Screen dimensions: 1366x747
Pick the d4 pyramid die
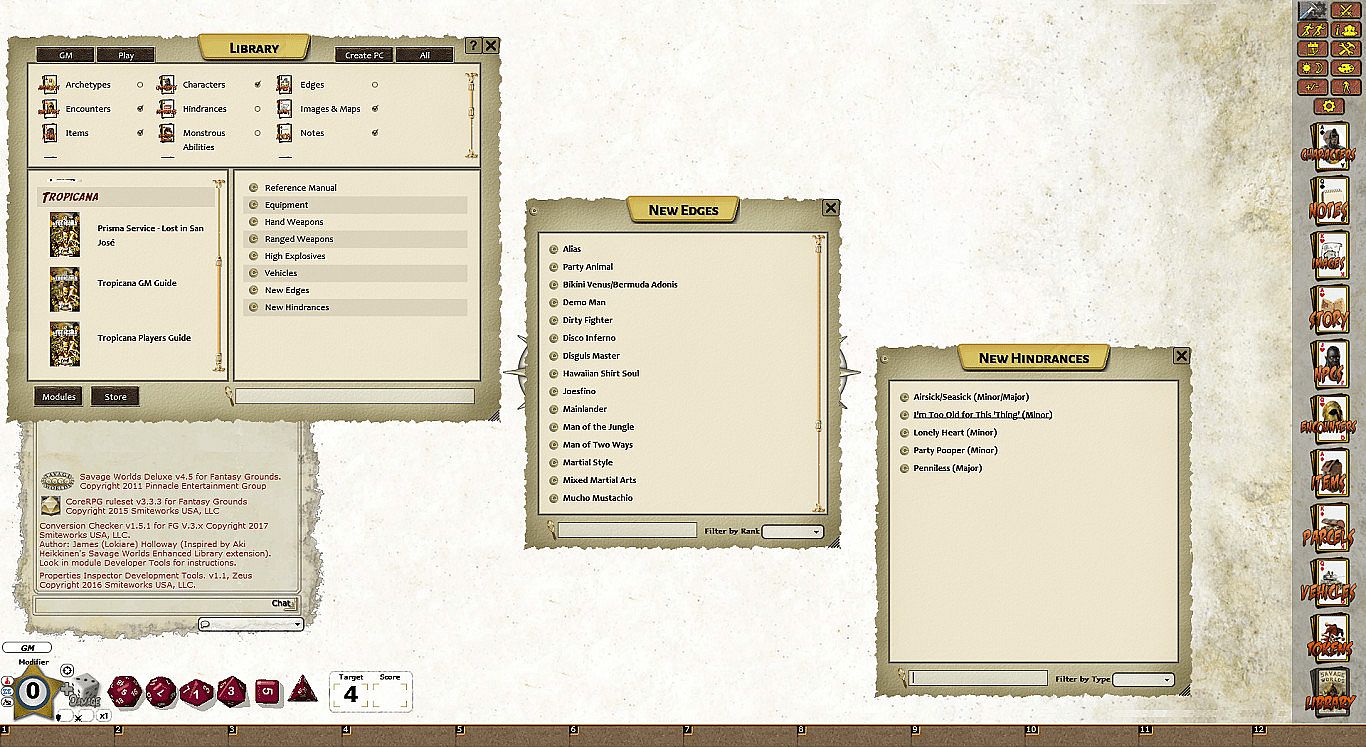tap(303, 690)
